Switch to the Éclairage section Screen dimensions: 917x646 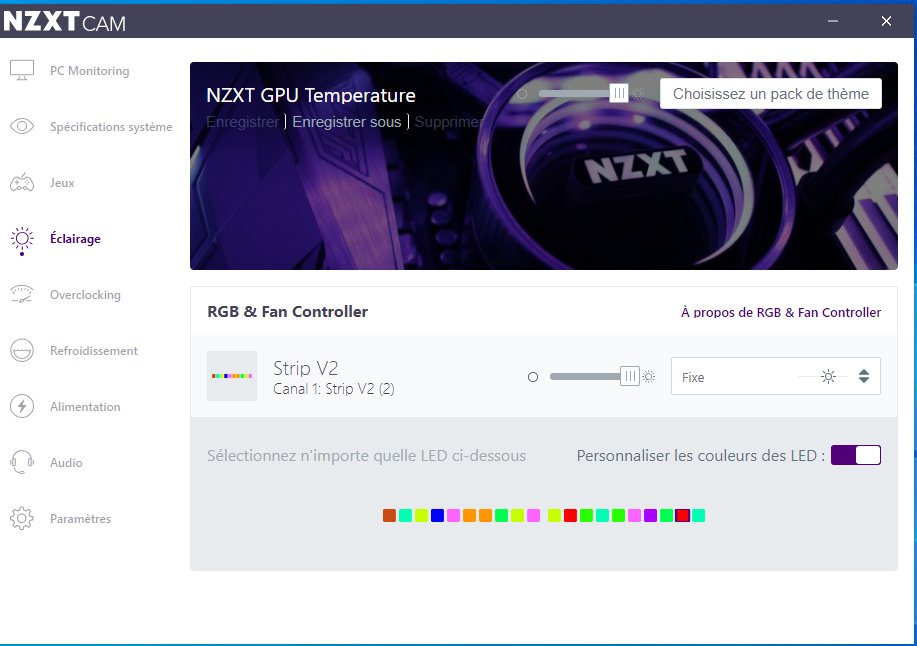pos(75,239)
